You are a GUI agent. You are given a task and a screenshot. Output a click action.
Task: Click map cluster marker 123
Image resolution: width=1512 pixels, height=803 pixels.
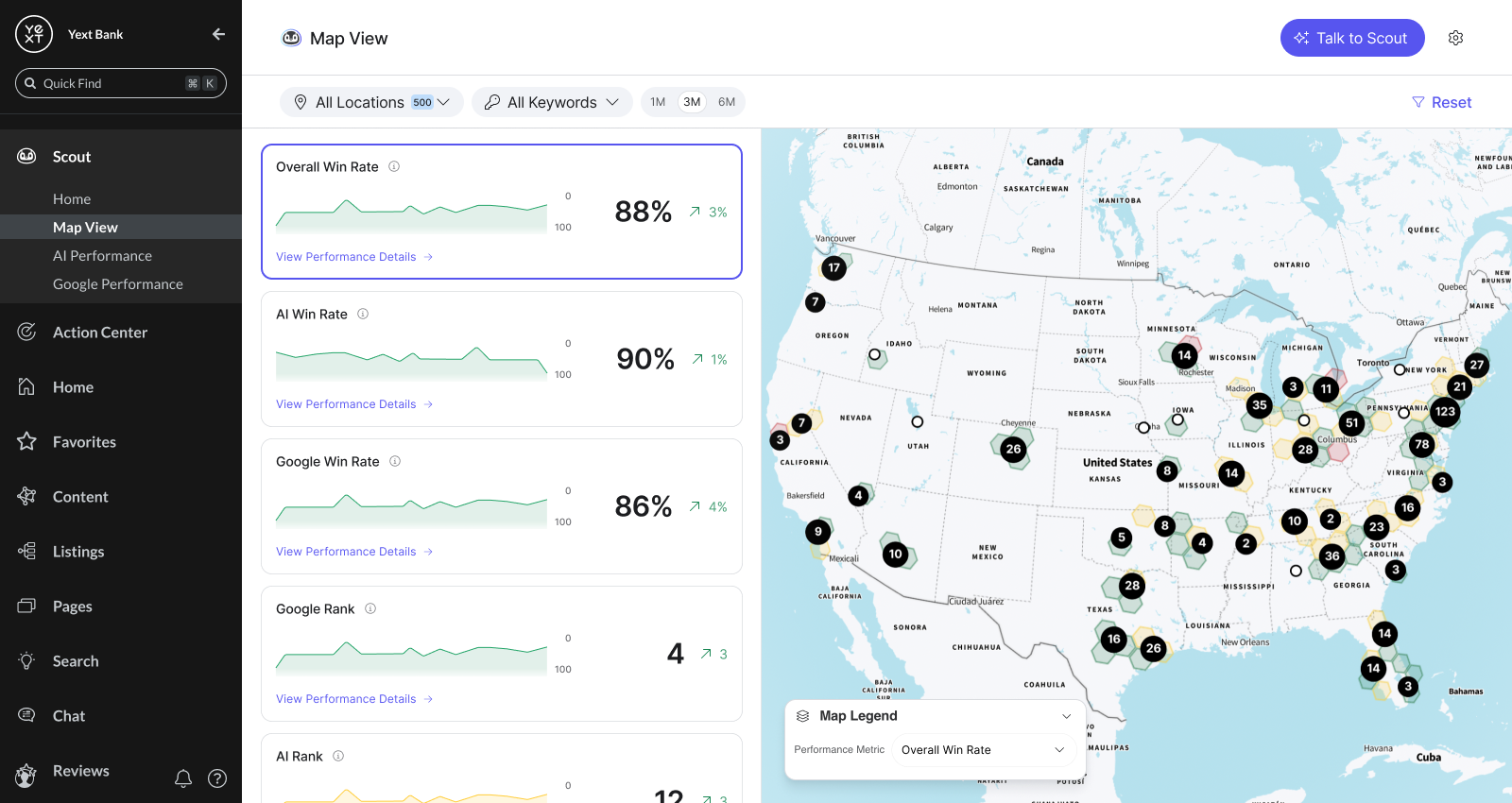point(1445,411)
